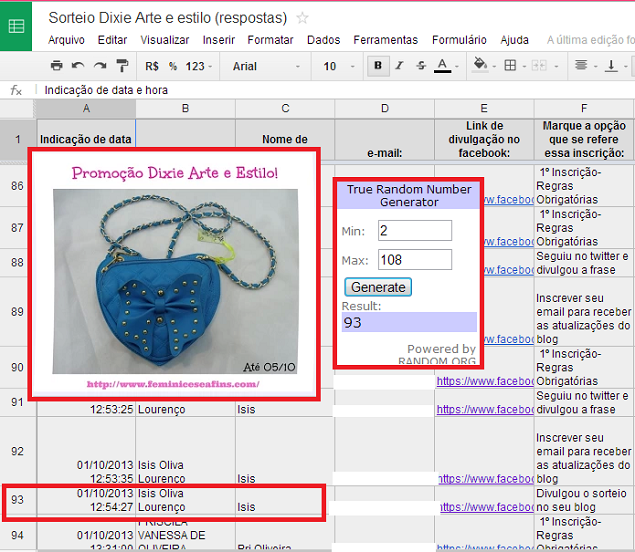Screen dimensions: 635x552
Task: Toggle strikethrough formatting
Action: click(421, 66)
